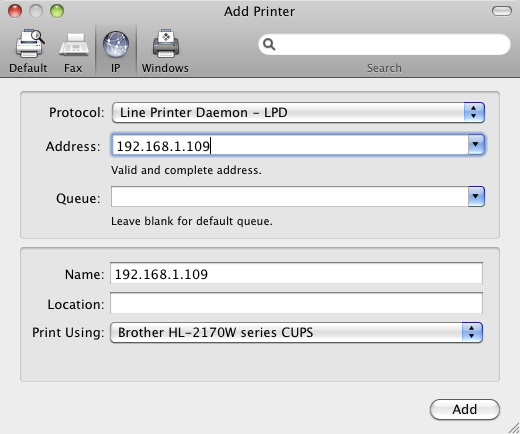Expand the Queue dropdown arrow
This screenshot has width=520, height=434.
coord(476,196)
